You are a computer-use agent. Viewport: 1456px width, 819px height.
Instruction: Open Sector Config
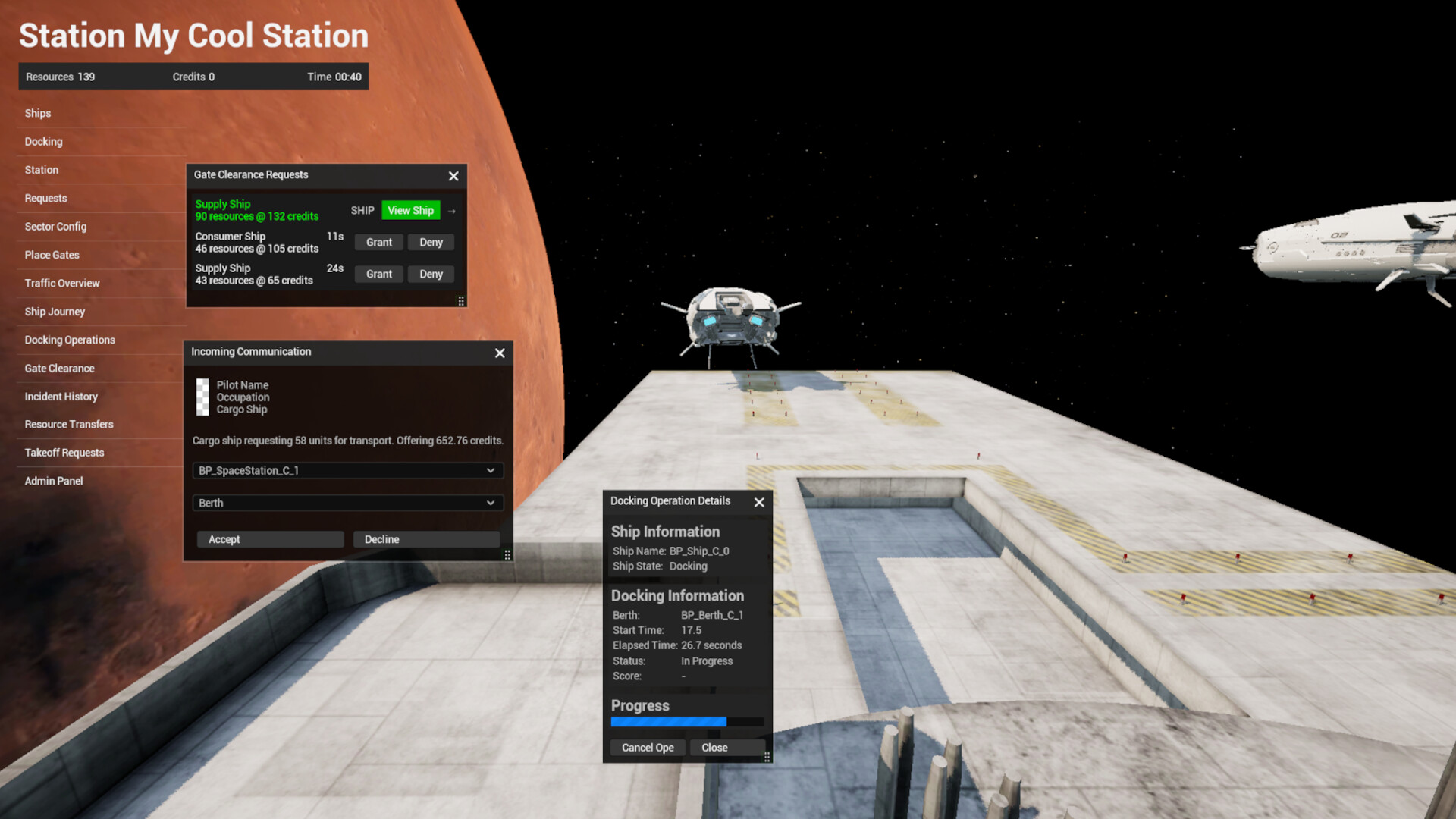tap(55, 227)
